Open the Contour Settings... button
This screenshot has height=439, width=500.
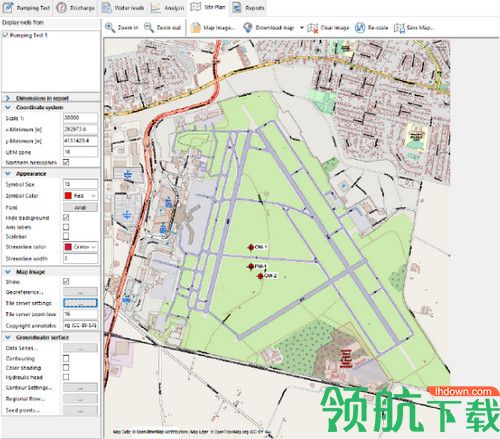coord(80,388)
